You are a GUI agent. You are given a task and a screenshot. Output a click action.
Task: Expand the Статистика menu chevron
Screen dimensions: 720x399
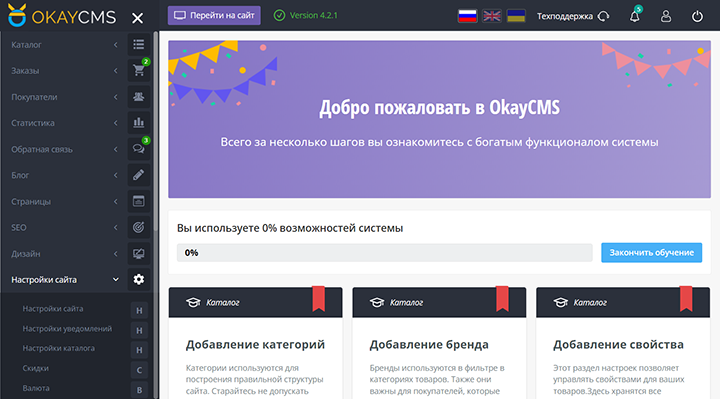pyautogui.click(x=116, y=123)
